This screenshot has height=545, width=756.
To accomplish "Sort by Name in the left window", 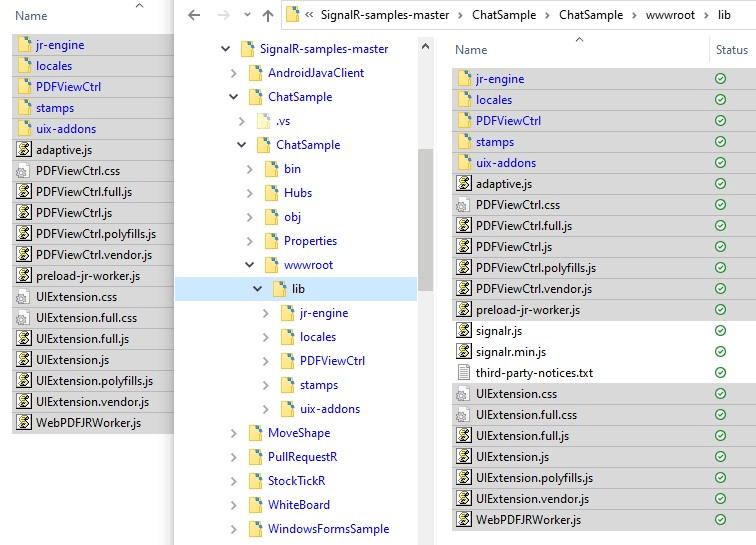I will pyautogui.click(x=31, y=16).
